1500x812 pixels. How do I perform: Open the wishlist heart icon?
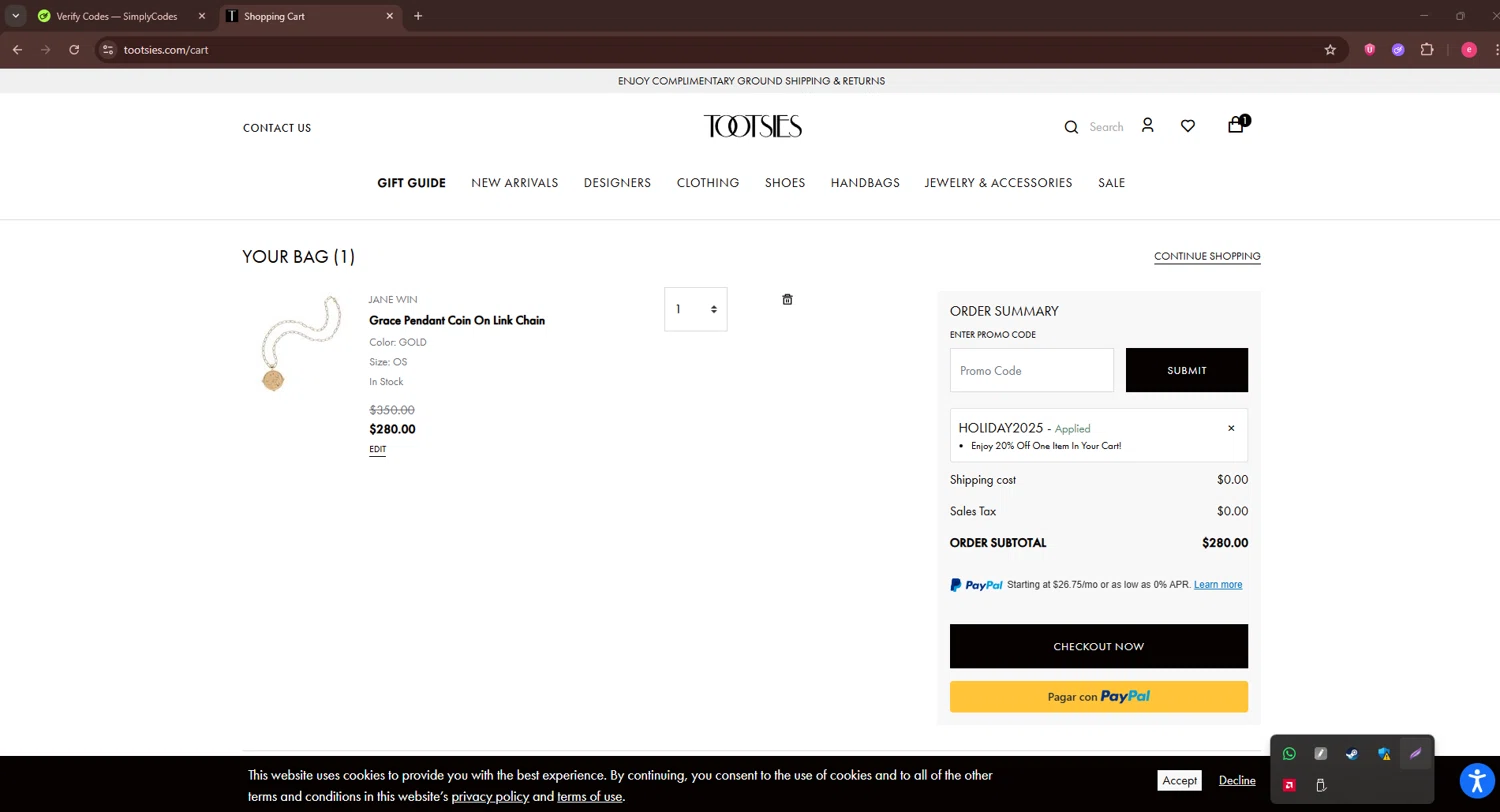pyautogui.click(x=1188, y=126)
